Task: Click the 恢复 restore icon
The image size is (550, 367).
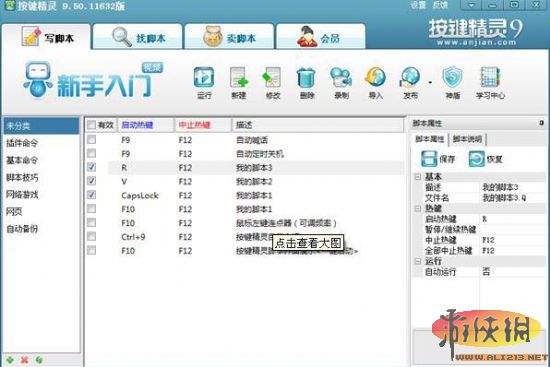Action: point(476,159)
